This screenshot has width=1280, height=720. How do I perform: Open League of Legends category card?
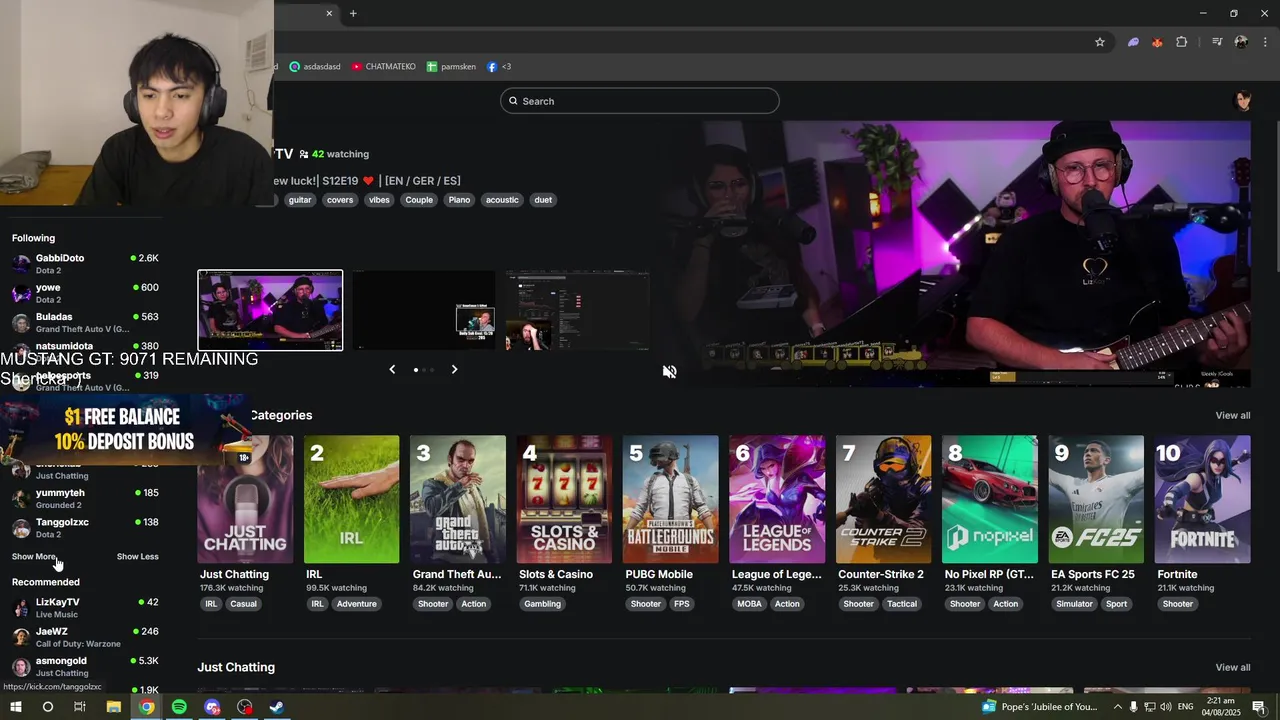tap(777, 499)
